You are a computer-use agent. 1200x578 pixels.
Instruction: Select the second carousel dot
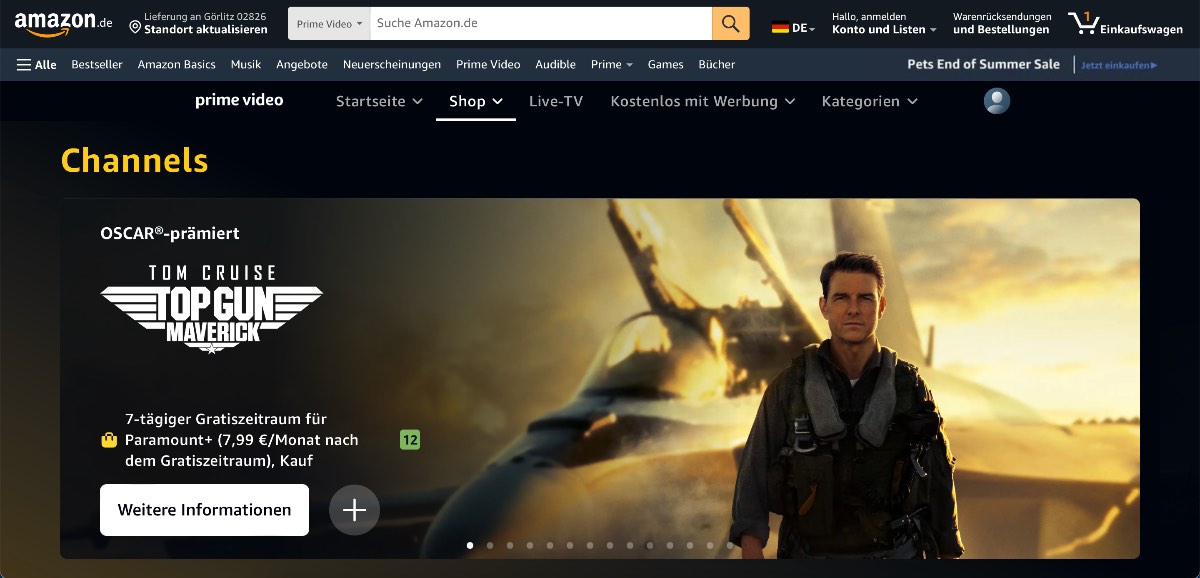coord(490,545)
